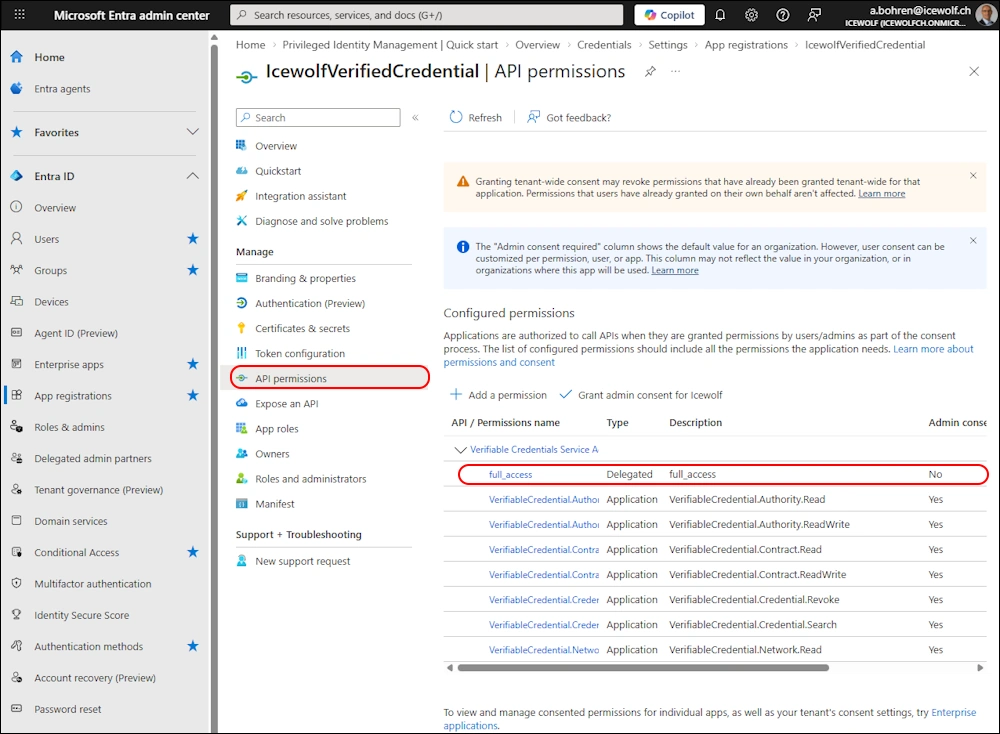This screenshot has width=1000, height=734.
Task: Expand the Favorites section chevron
Action: [193, 132]
